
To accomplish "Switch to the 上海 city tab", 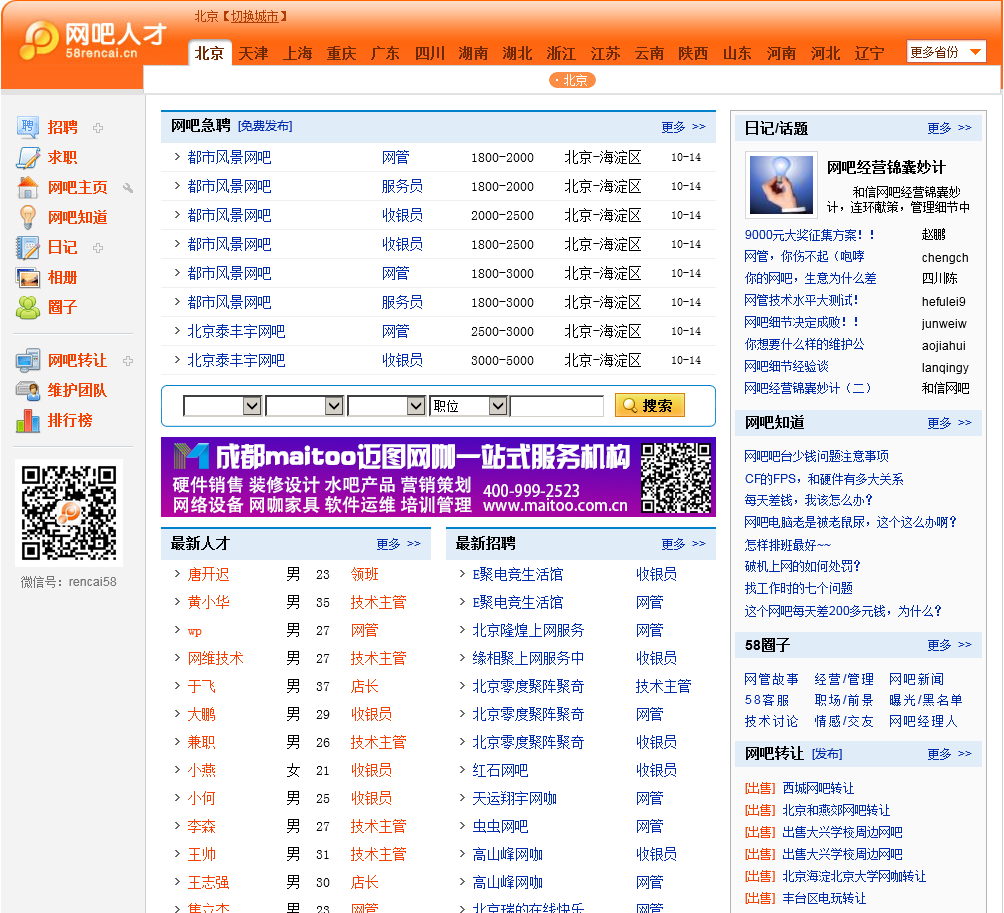I will pyautogui.click(x=297, y=53).
